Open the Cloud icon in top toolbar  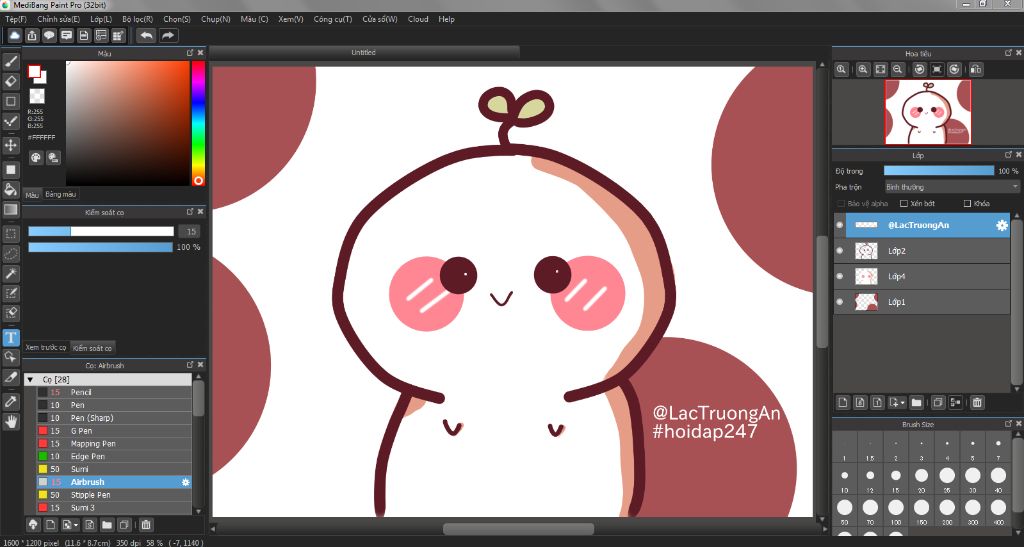14,35
